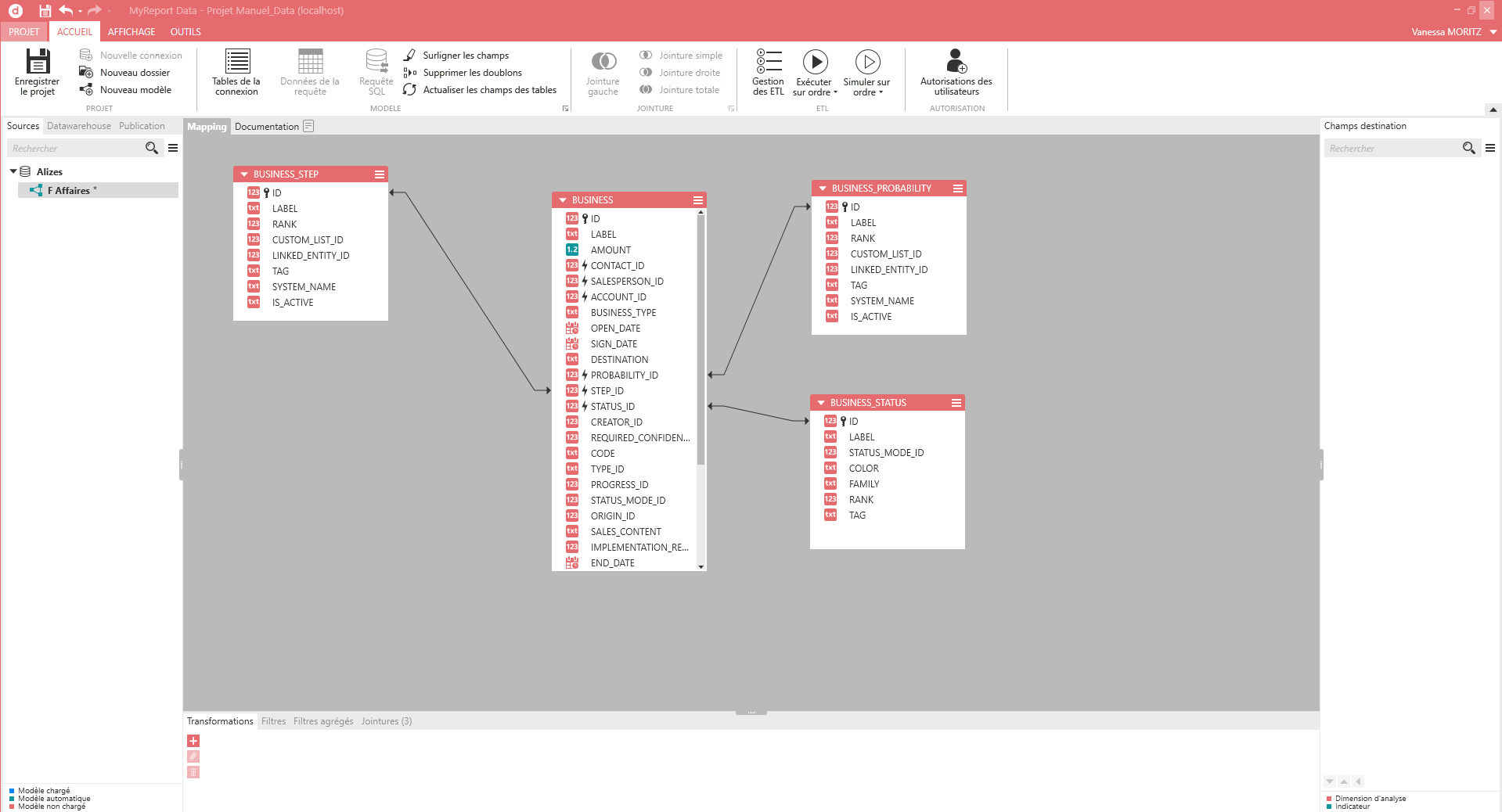The width and height of the screenshot is (1502, 812).
Task: Click the Exécuter sur ordre play icon
Action: coord(815,62)
